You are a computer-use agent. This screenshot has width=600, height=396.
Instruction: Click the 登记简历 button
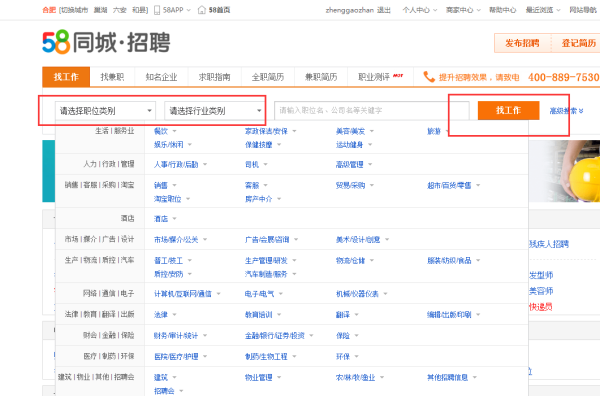578,43
